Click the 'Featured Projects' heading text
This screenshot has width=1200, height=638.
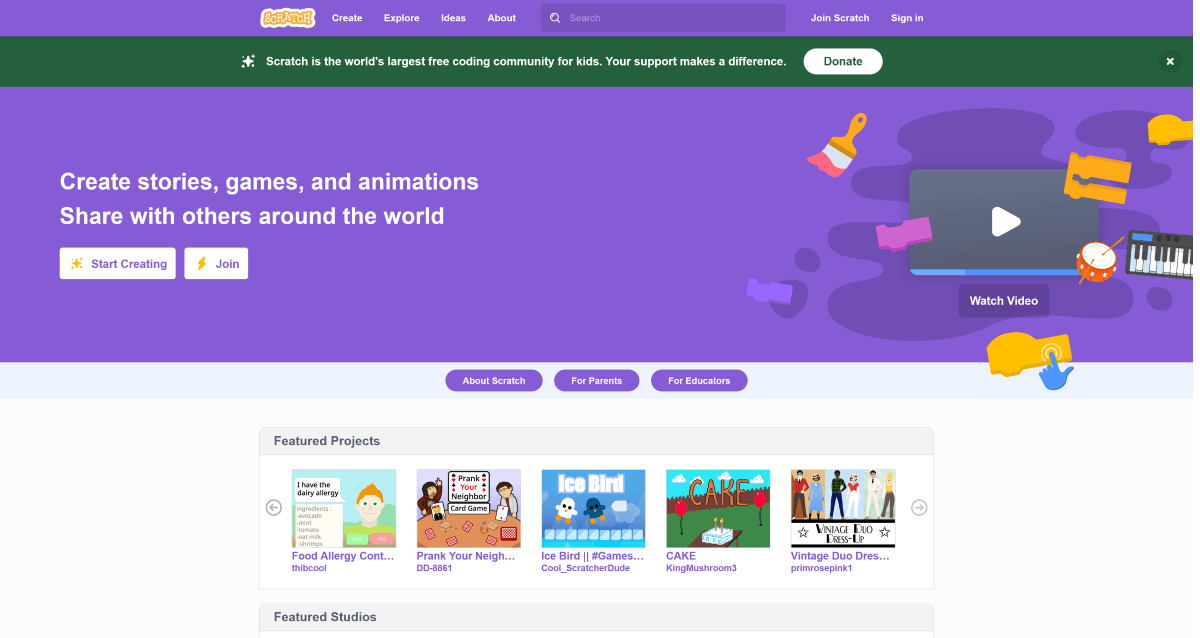[327, 441]
